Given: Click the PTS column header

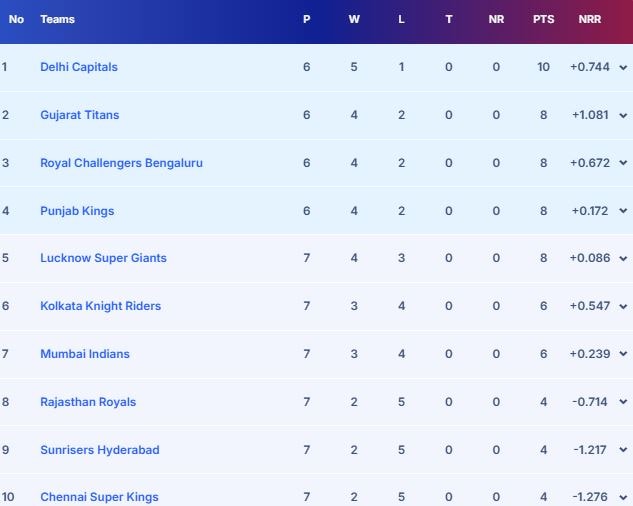Looking at the screenshot, I should (x=543, y=19).
